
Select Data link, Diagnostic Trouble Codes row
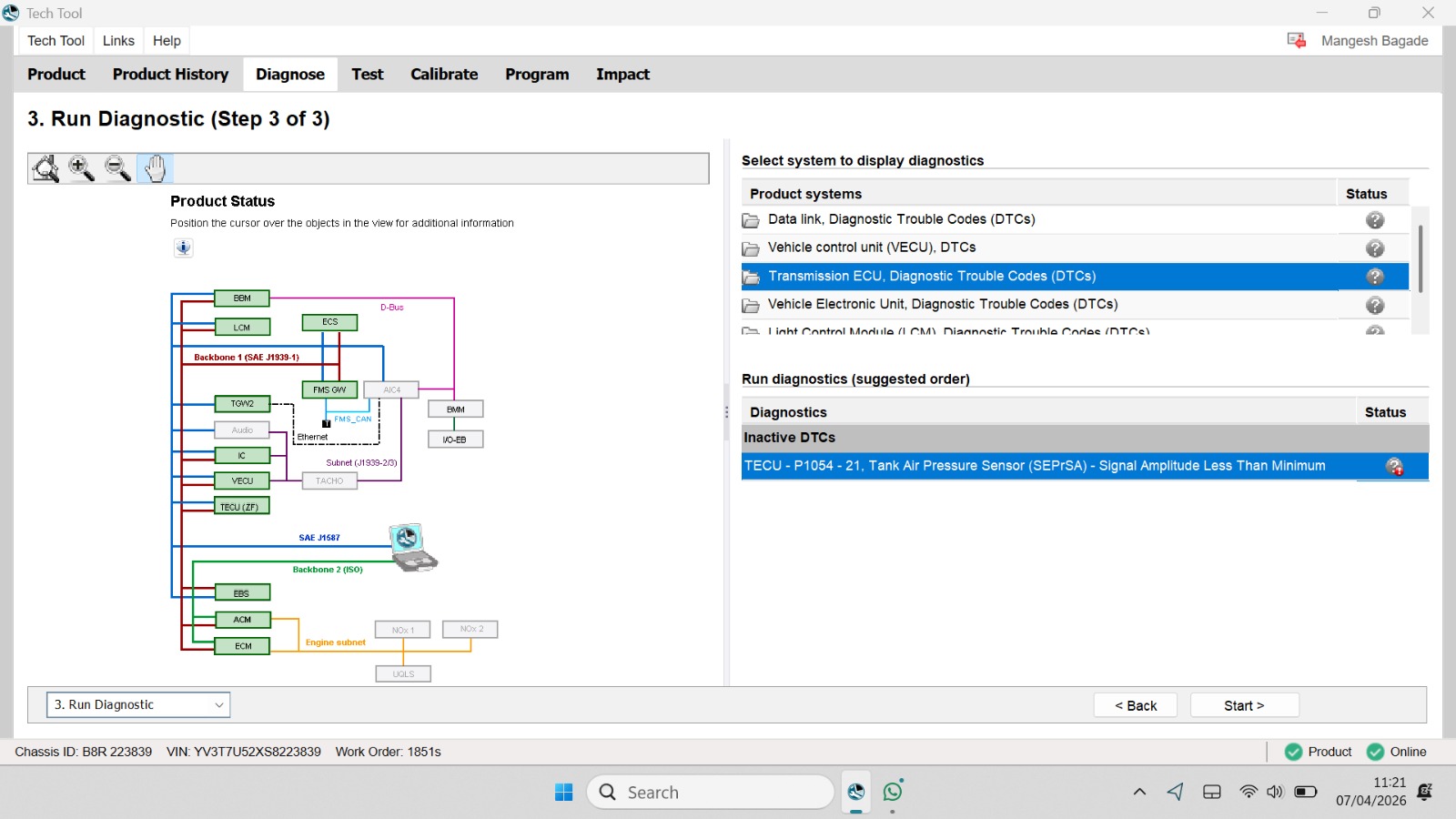point(1075,220)
